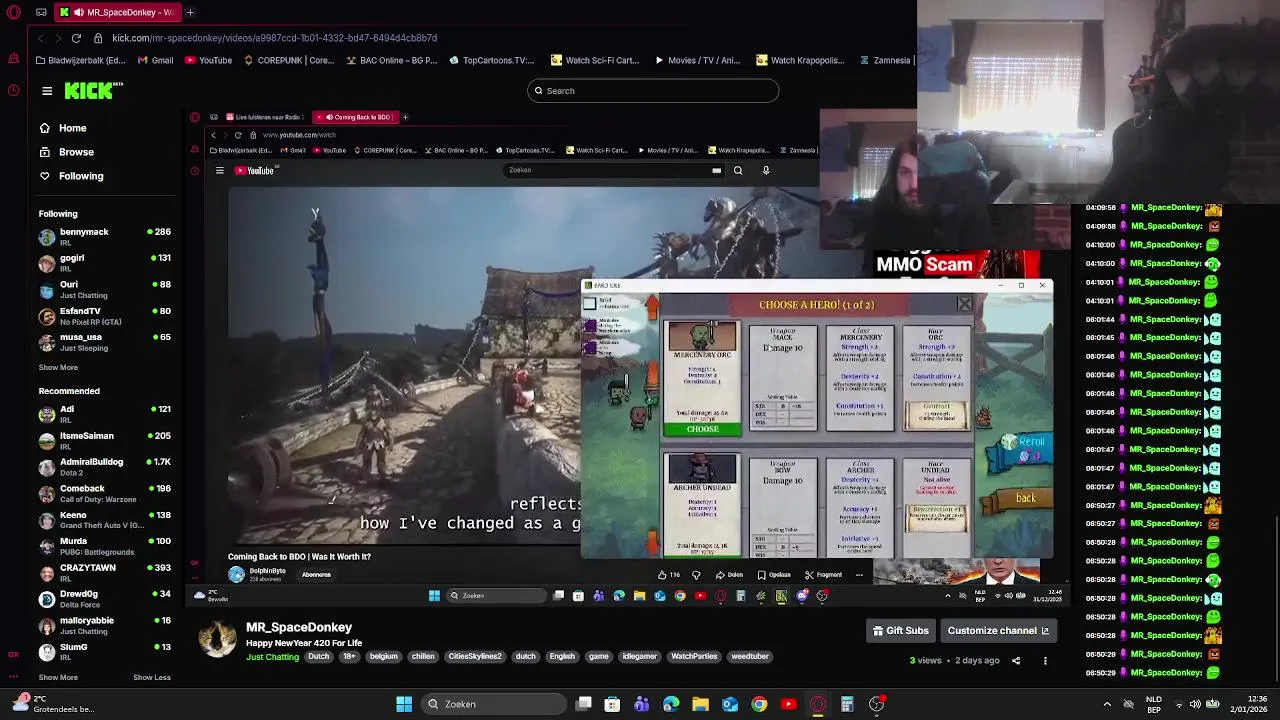Open Task View on the taskbar
1280x720 pixels.
click(x=584, y=704)
